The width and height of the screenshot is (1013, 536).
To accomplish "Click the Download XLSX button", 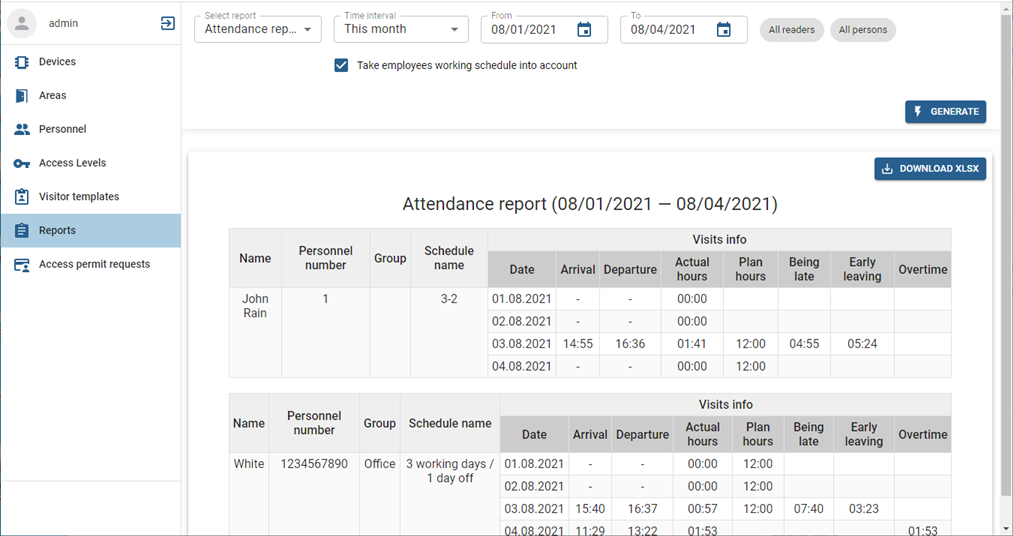I will 930,169.
